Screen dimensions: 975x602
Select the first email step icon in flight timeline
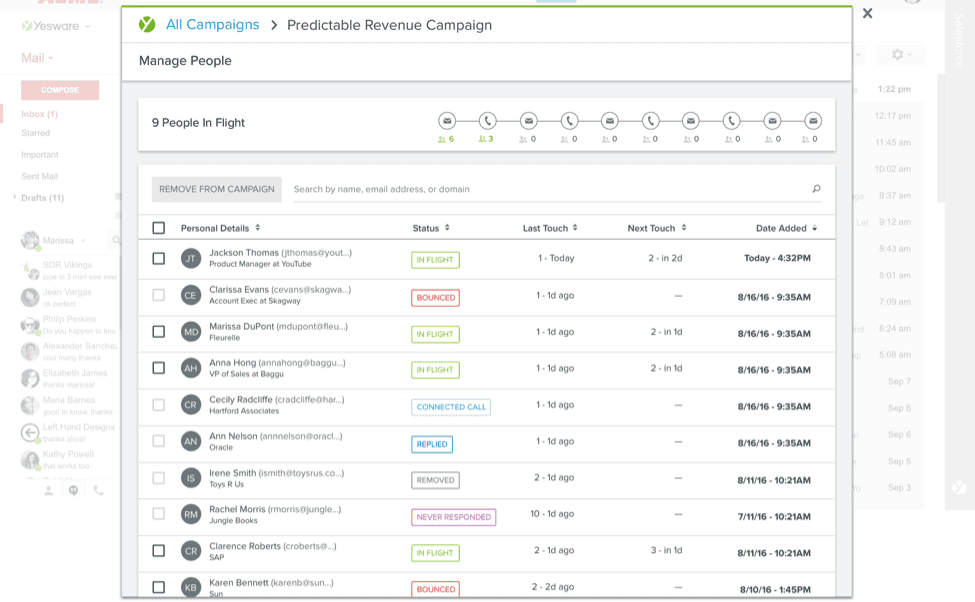[x=446, y=121]
